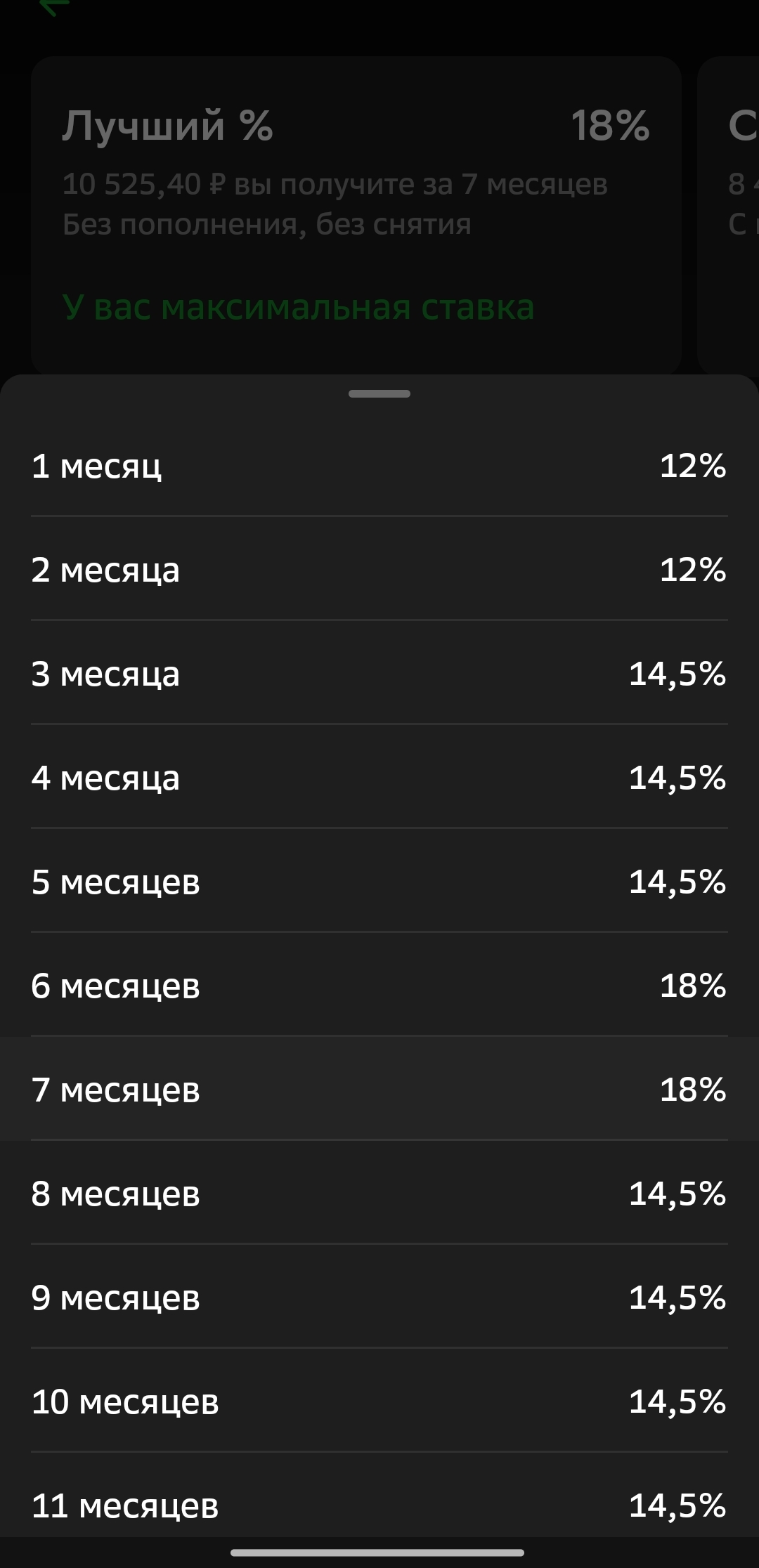This screenshot has height=1568, width=759.
Task: Tap the Android home gesture bar
Action: click(x=377, y=1553)
